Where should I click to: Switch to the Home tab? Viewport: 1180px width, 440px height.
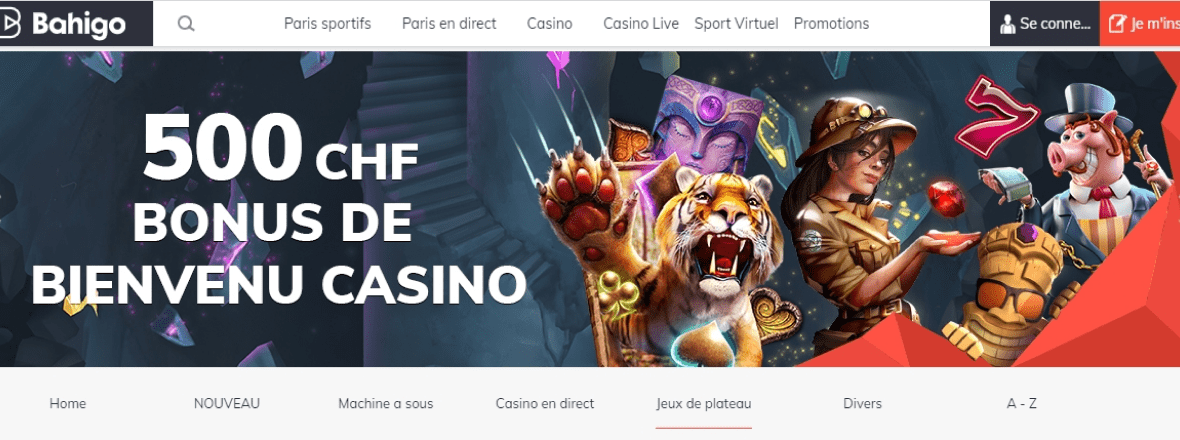point(68,404)
